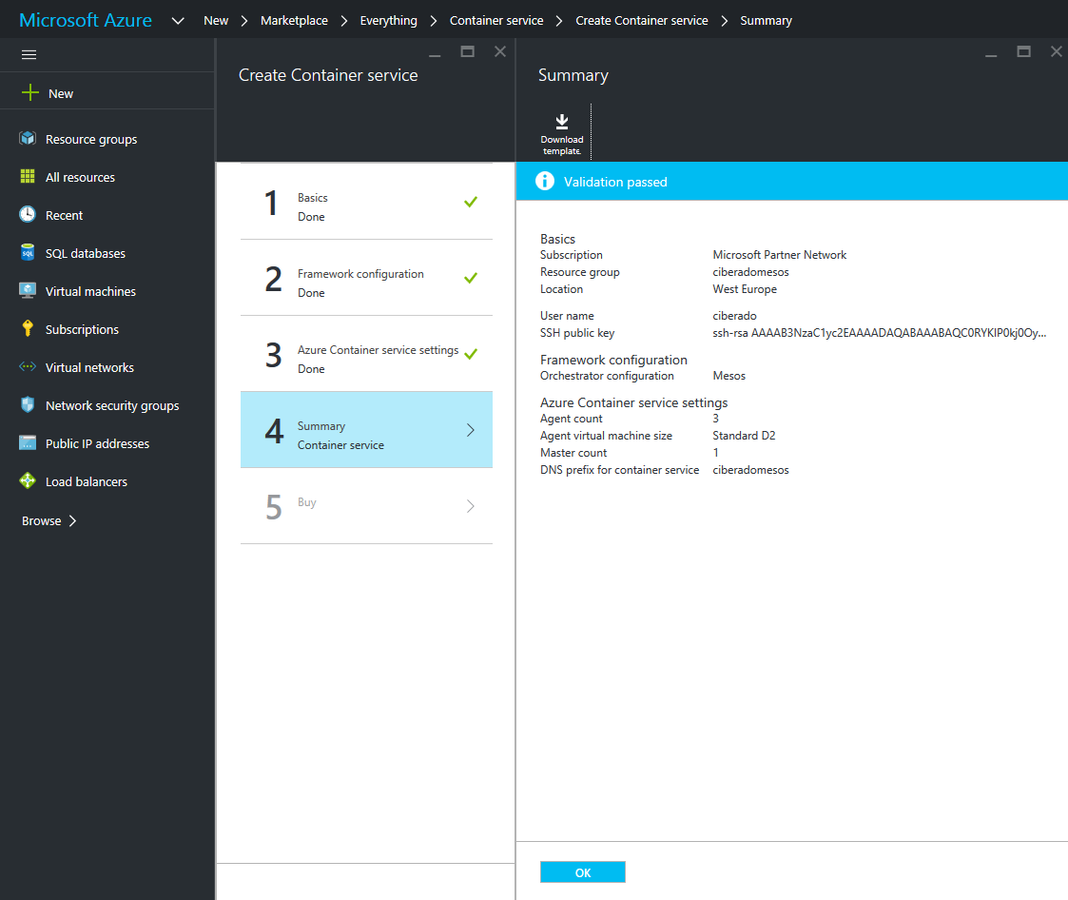Click the Network security groups shield icon
1068x900 pixels.
tap(27, 405)
